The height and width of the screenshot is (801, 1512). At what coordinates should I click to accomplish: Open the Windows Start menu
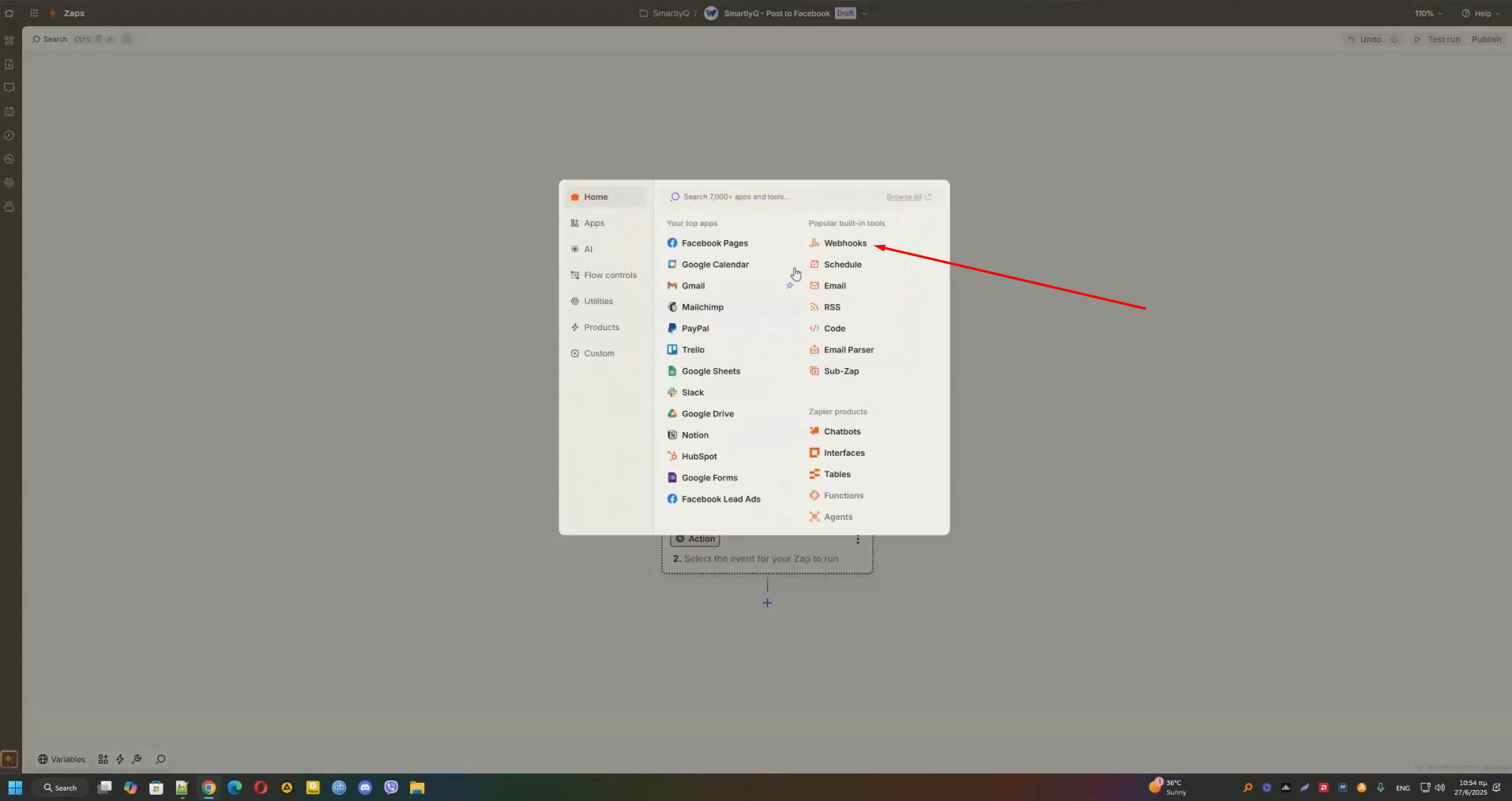point(15,788)
